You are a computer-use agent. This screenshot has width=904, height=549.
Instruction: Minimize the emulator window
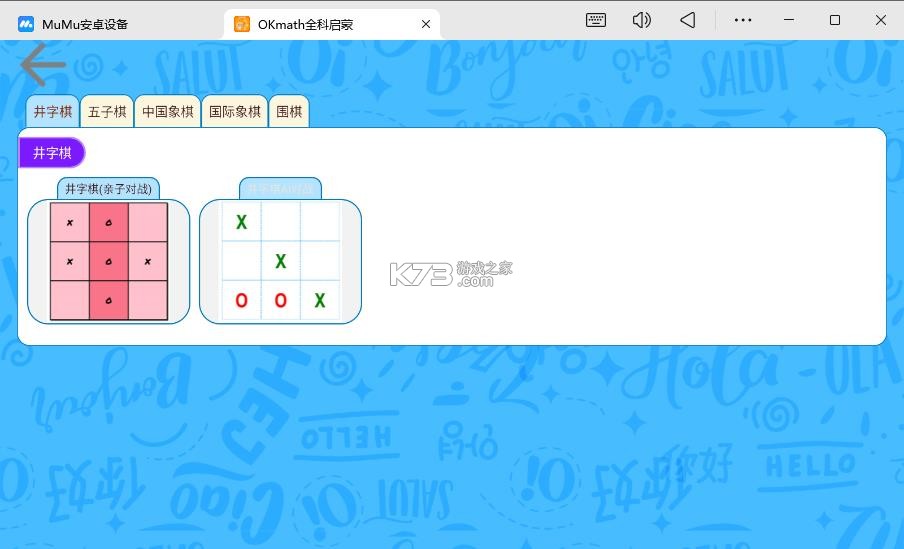(789, 20)
